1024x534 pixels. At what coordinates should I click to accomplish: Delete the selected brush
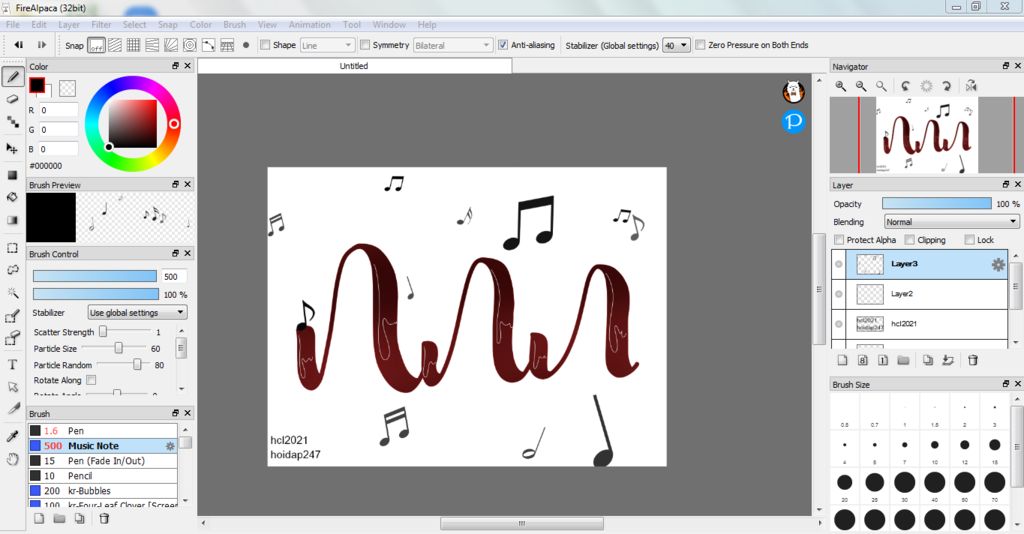[x=104, y=518]
